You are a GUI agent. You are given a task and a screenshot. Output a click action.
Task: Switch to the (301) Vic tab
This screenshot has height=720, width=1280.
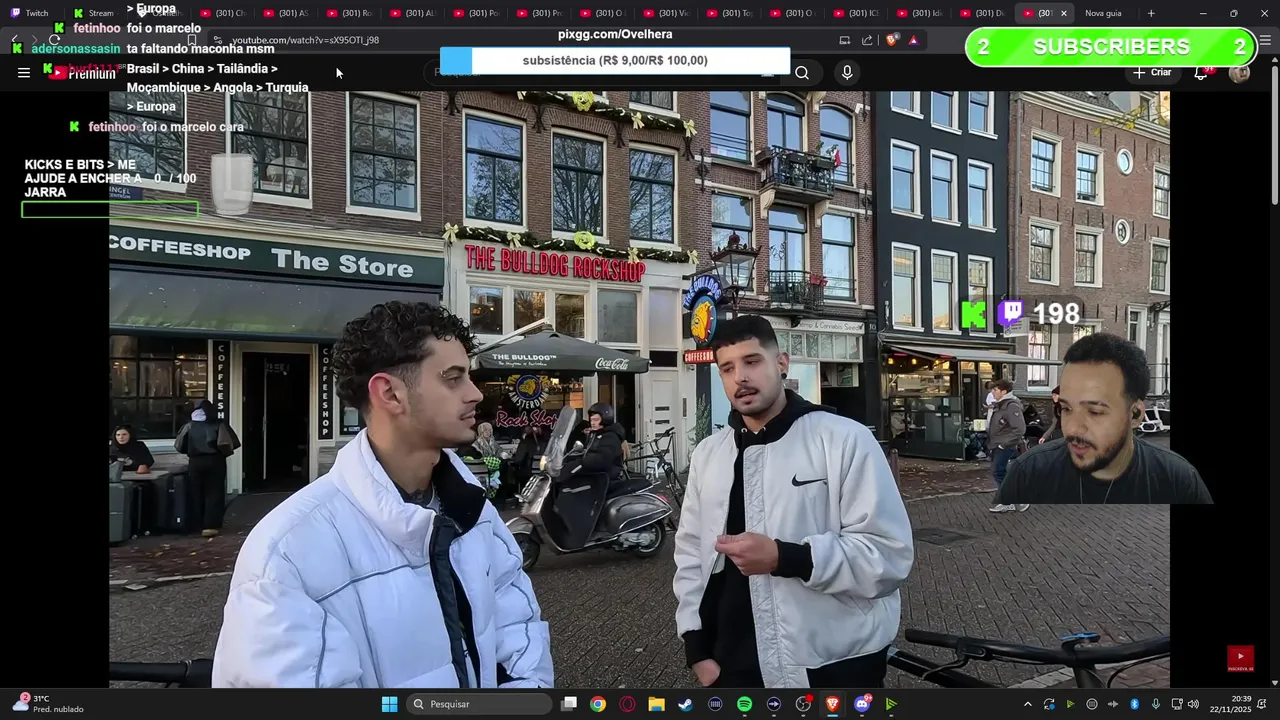(666, 13)
